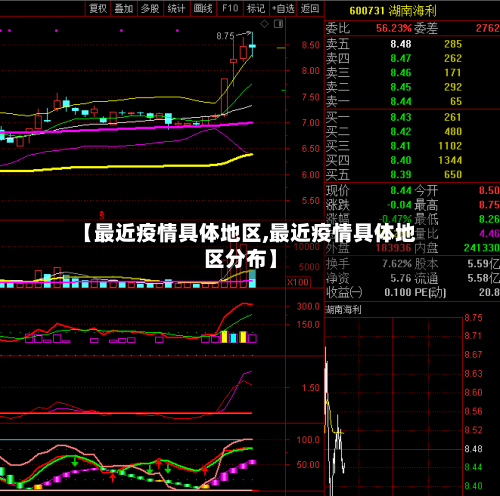Click the 300.0 indicator axis label
This screenshot has height=496, width=500.
tap(308, 306)
